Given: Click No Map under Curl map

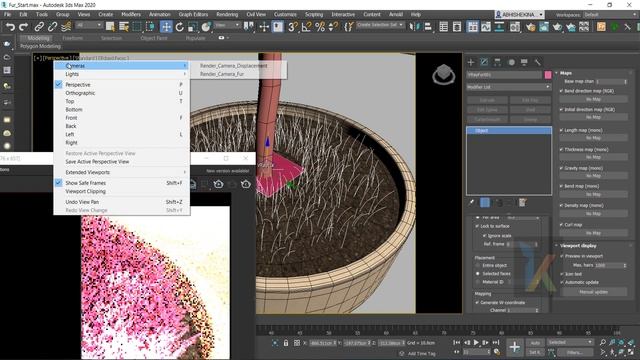Looking at the screenshot, I should pos(593,233).
